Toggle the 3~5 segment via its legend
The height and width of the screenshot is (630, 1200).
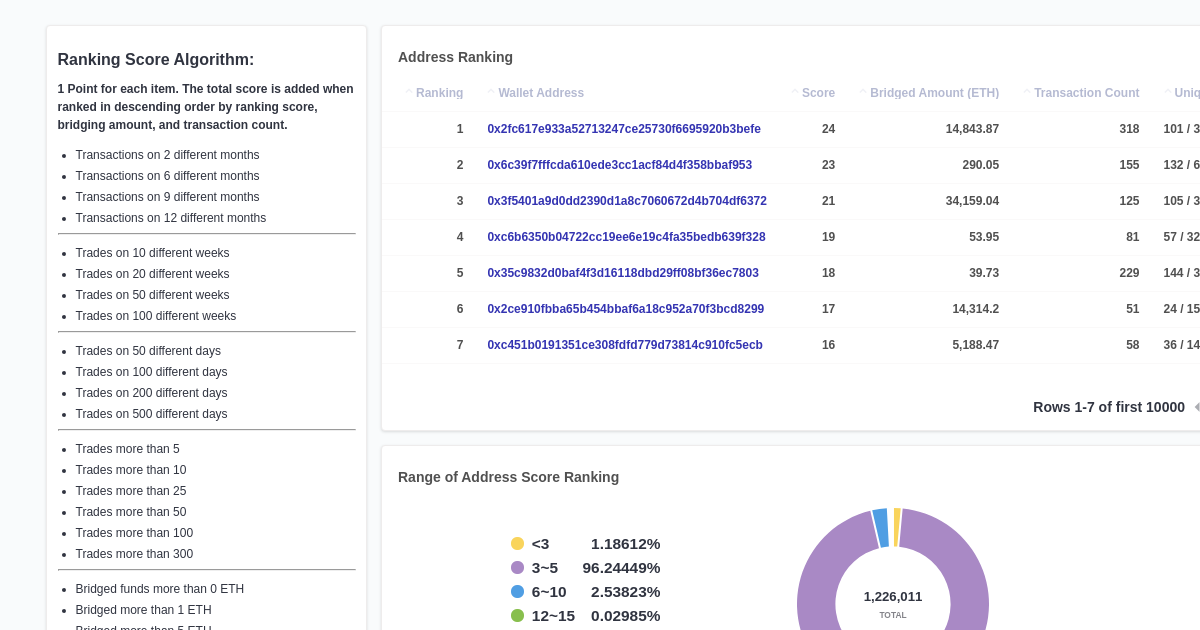tap(517, 568)
